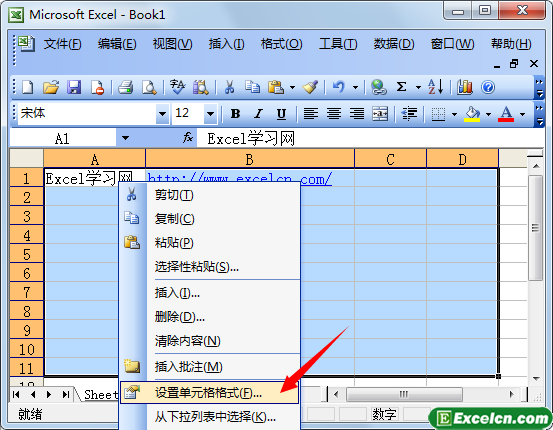Apply the yellow Fill Color bucket
The height and width of the screenshot is (430, 553).
(x=472, y=114)
